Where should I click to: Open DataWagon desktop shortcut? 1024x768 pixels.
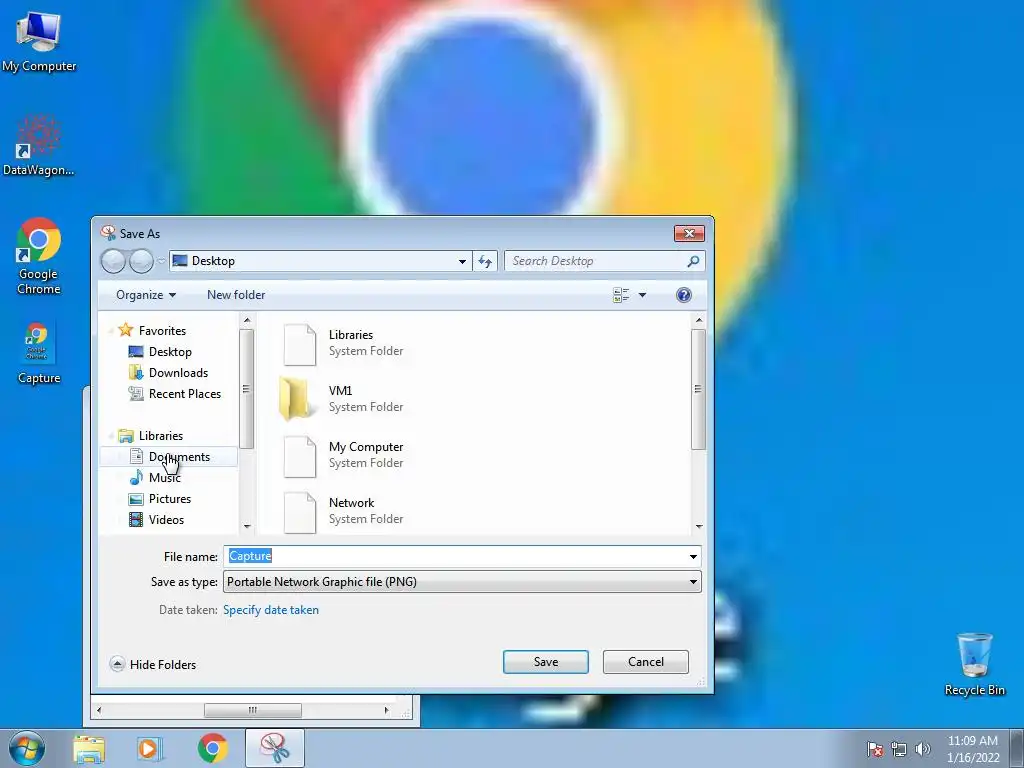(39, 145)
